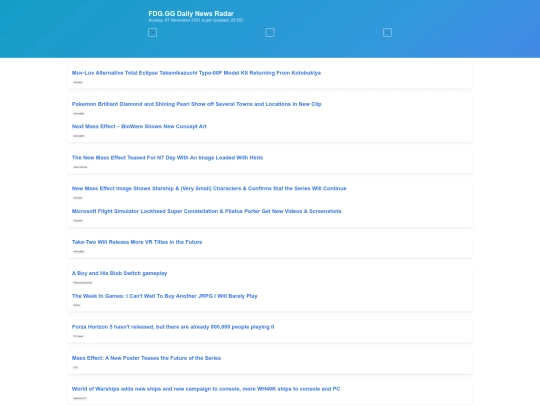Click the rightmost square icon button in header
Screen dimensions: 540x405
pos(387,32)
